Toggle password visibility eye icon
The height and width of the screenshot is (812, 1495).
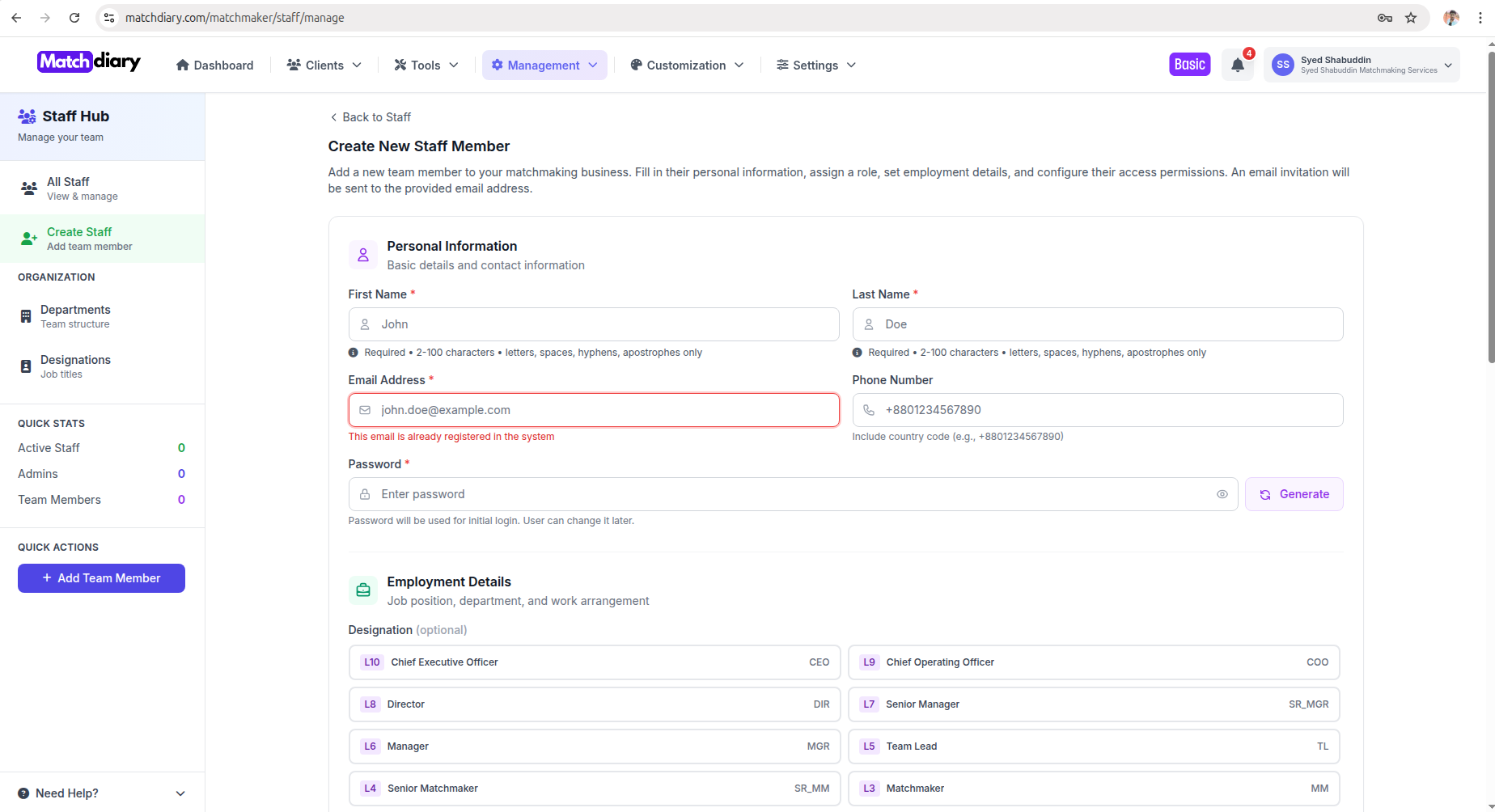tap(1222, 494)
